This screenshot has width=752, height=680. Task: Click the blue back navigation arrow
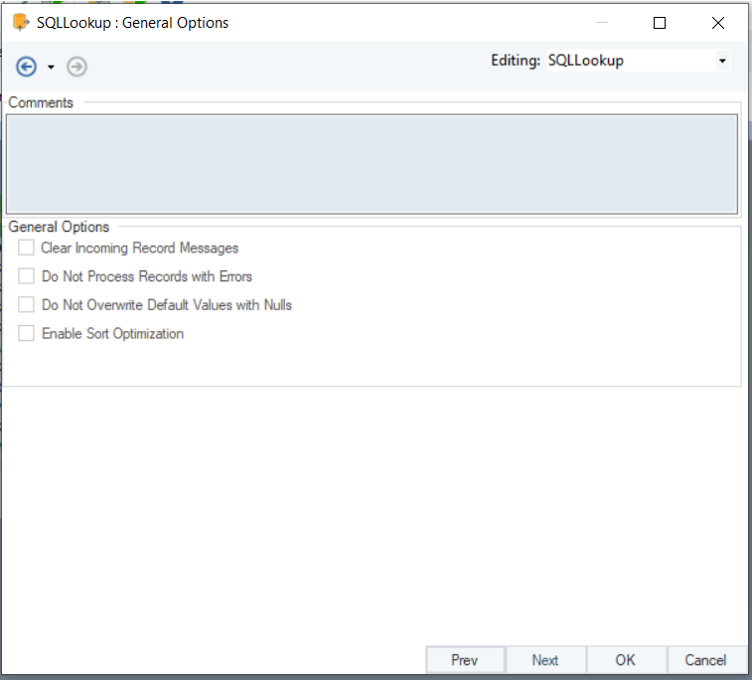coord(26,66)
